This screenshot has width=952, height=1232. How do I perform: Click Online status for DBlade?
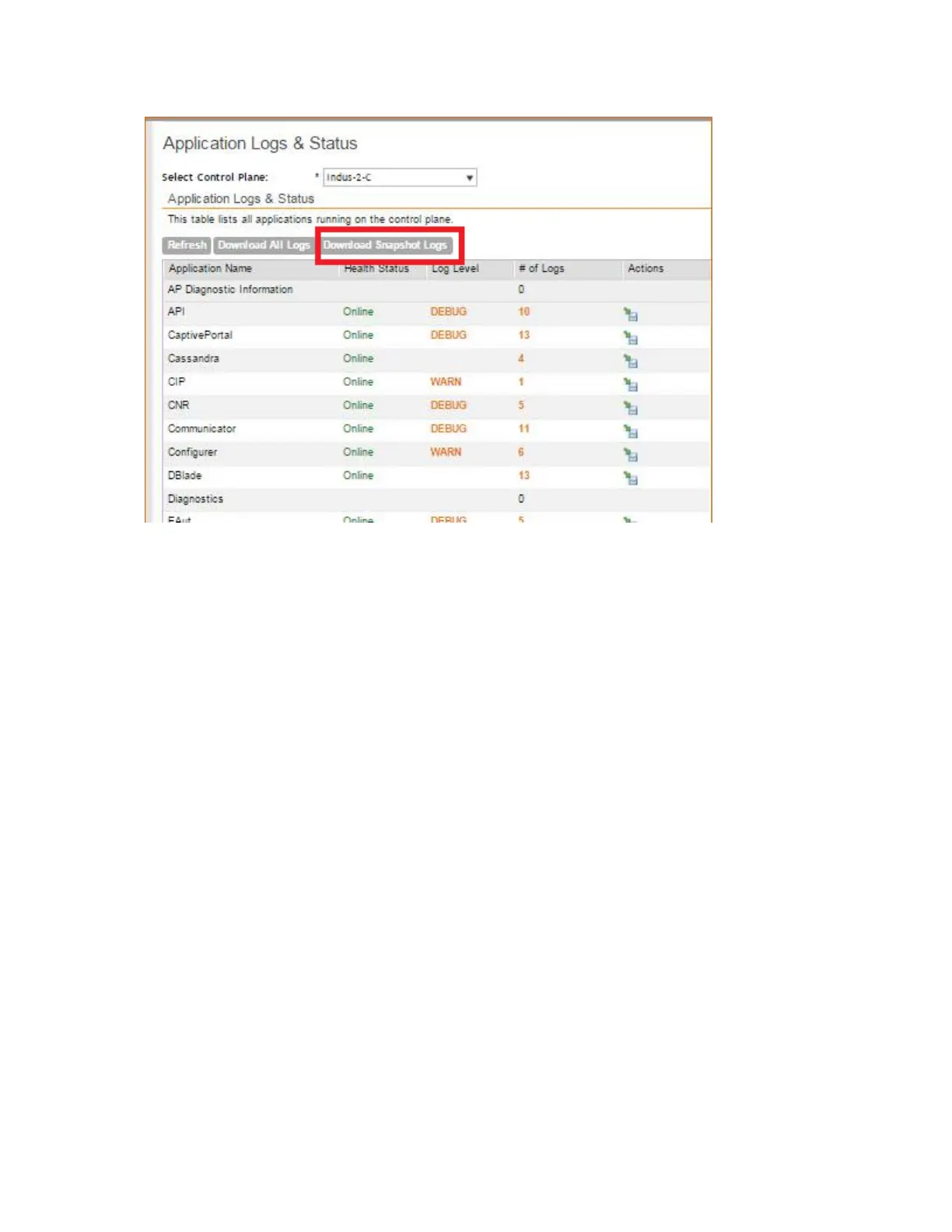click(358, 475)
